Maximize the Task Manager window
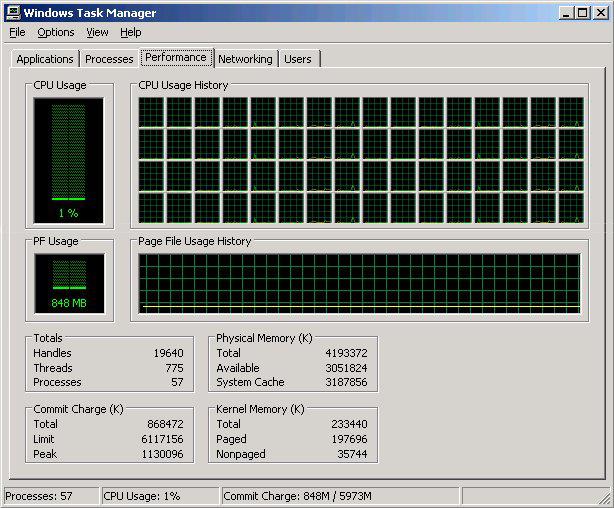 pos(581,13)
